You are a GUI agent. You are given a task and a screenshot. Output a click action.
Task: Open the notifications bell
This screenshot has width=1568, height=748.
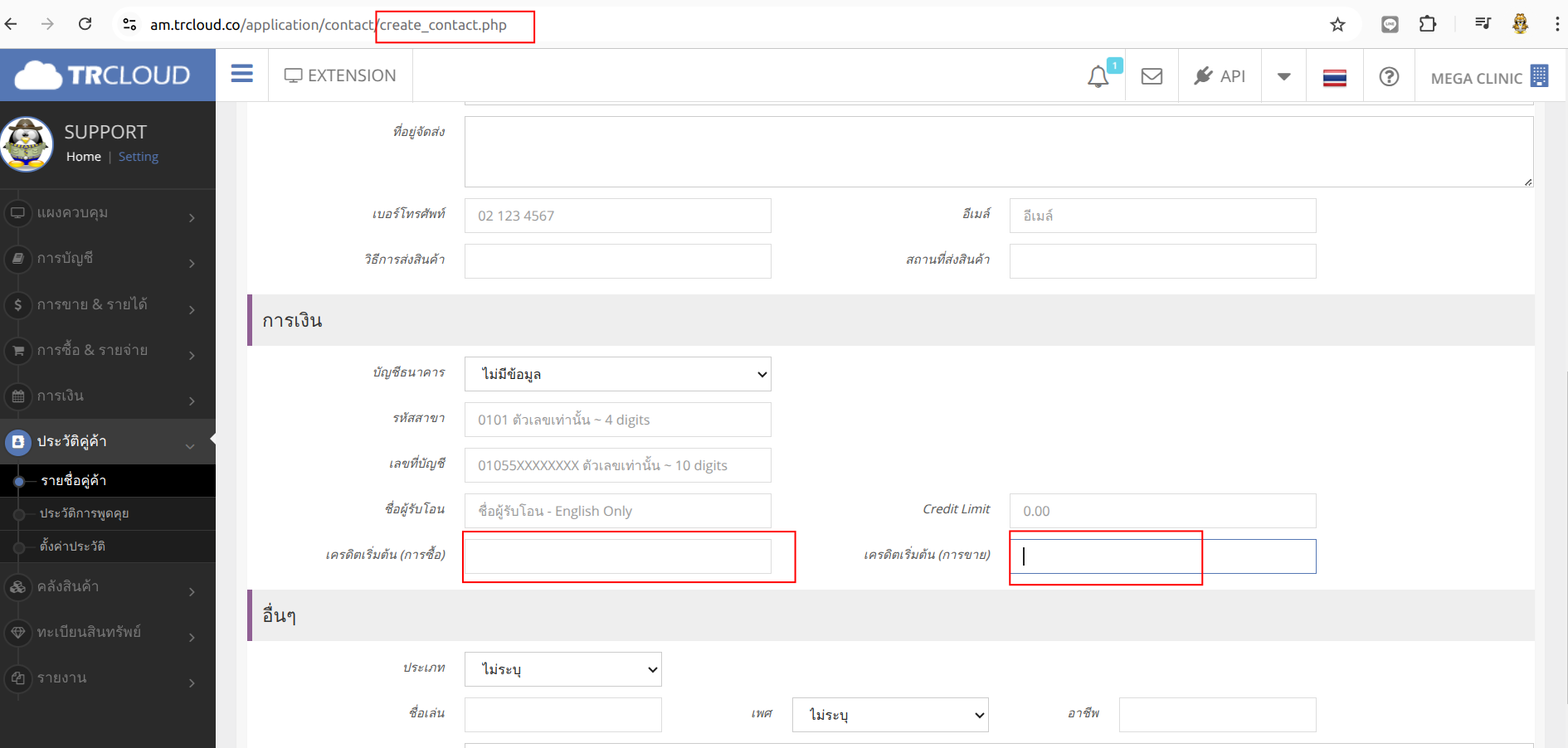pos(1098,76)
